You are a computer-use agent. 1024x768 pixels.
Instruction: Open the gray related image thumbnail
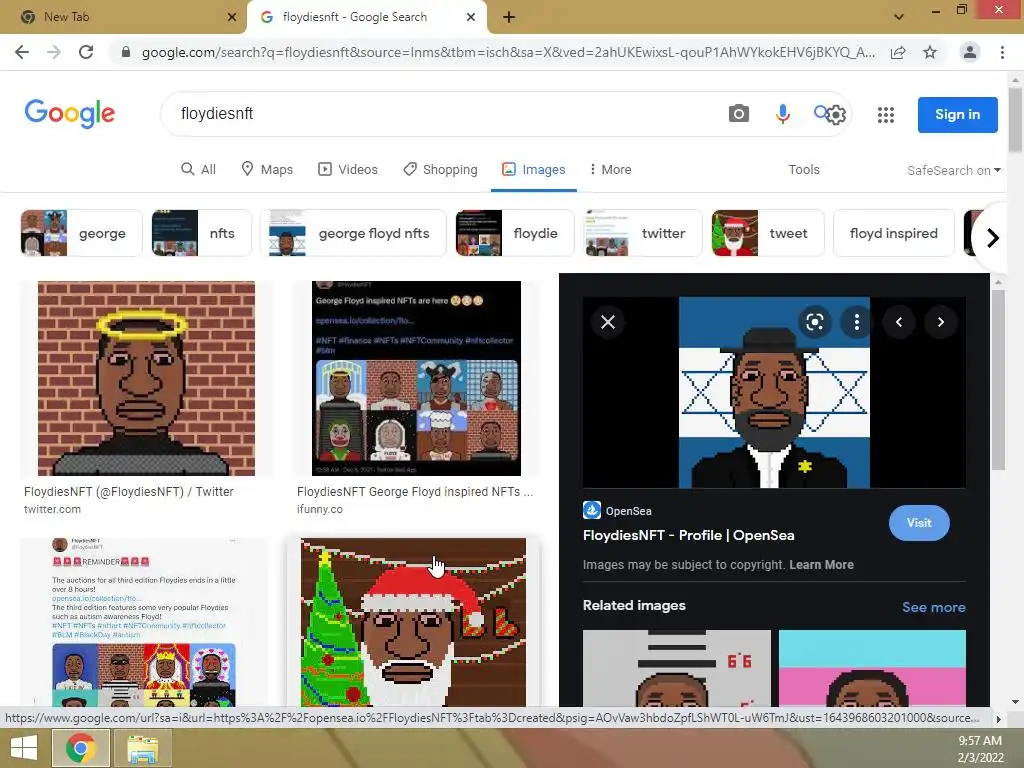677,668
